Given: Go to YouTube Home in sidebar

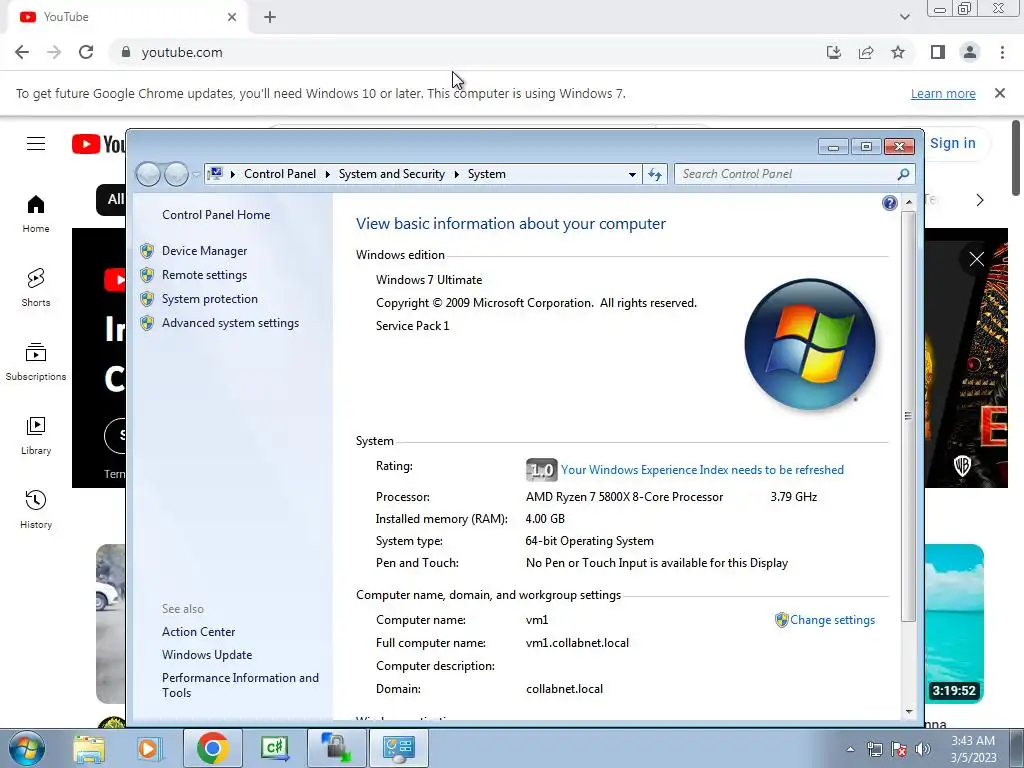Looking at the screenshot, I should (x=36, y=214).
